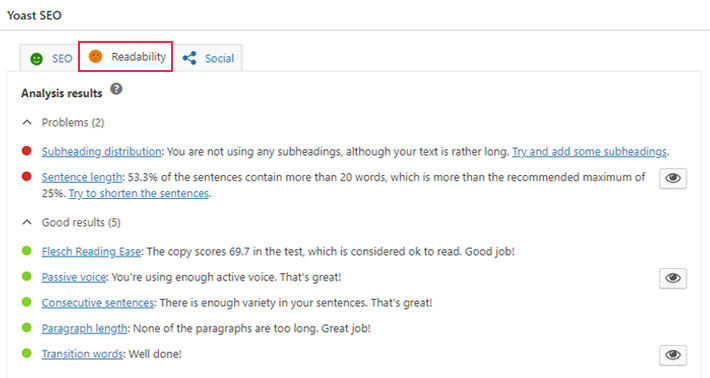710x378 pixels.
Task: Open the Transition words link
Action: 82,354
